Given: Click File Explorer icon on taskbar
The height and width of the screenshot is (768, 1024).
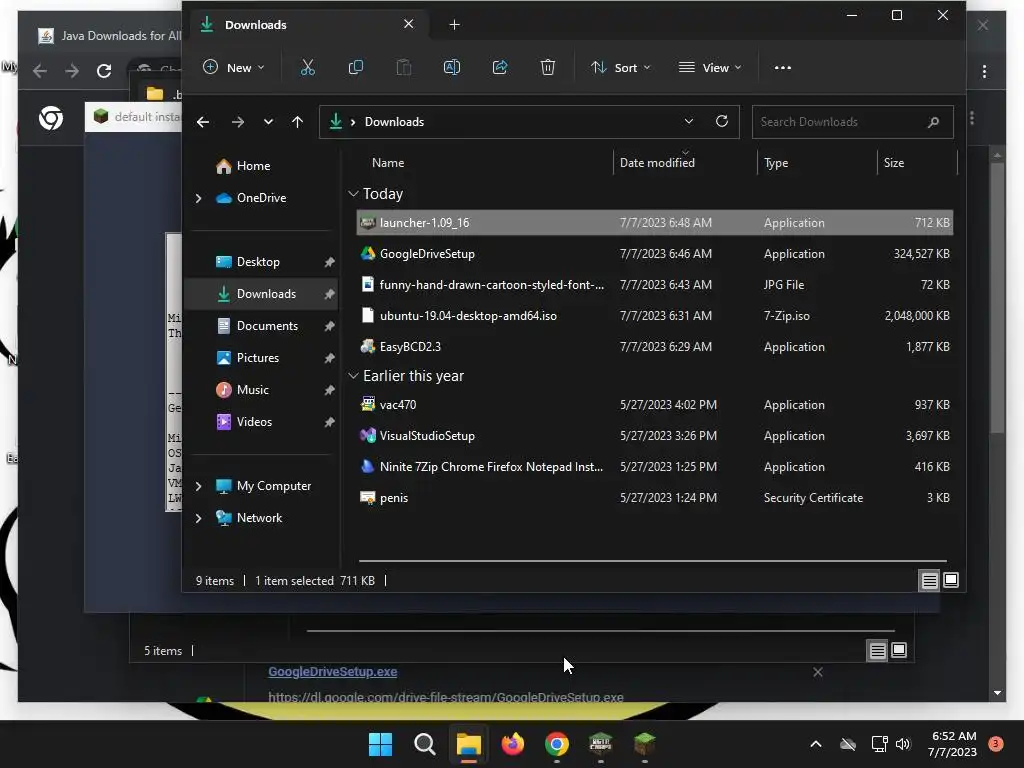Looking at the screenshot, I should click(x=469, y=744).
